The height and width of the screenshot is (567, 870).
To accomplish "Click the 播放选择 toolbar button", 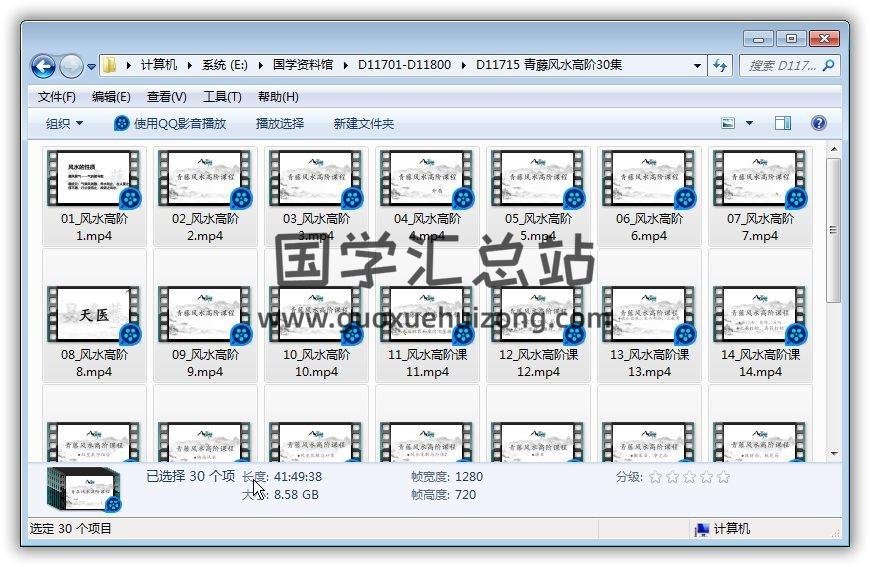I will coord(279,123).
